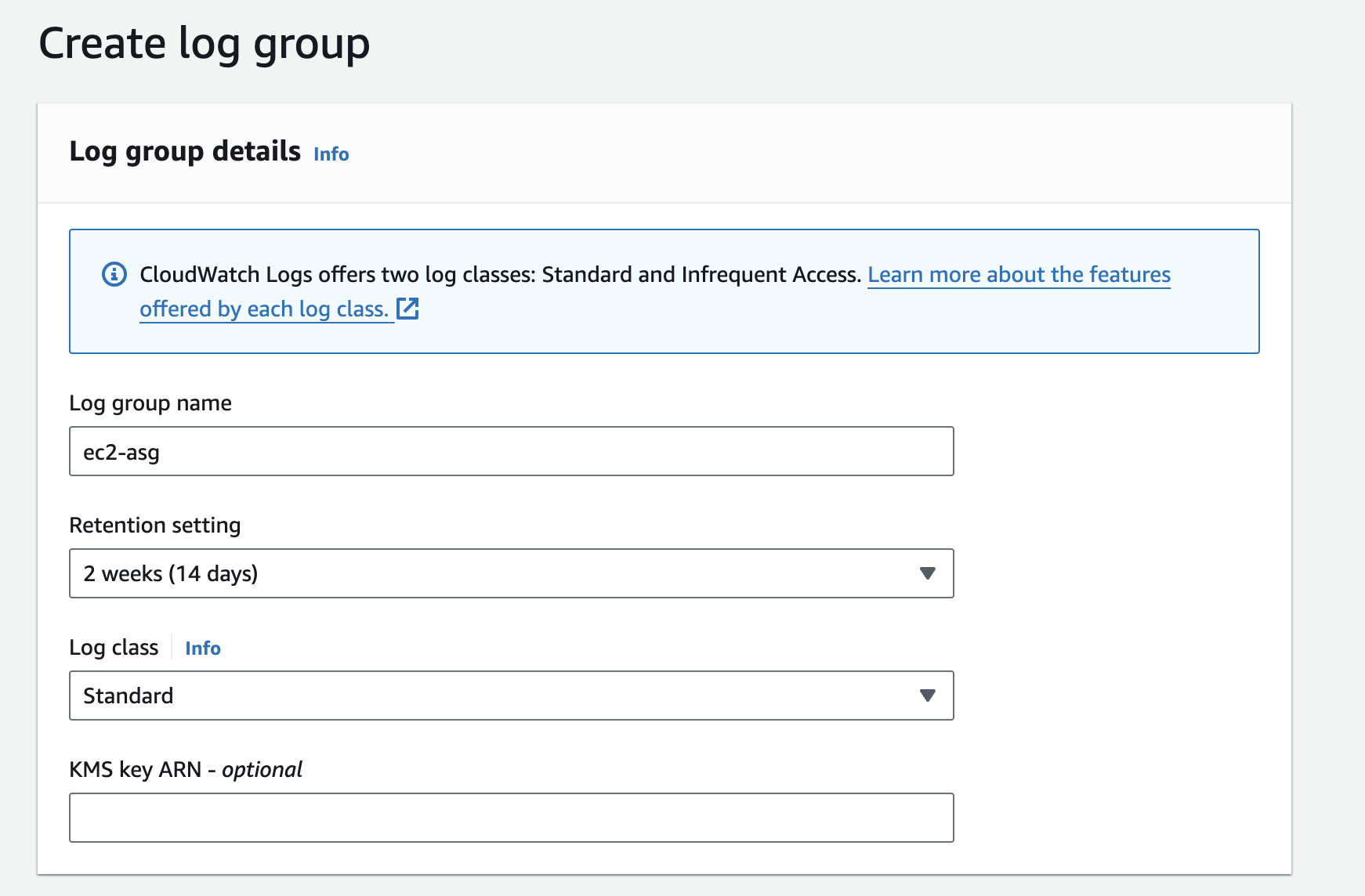This screenshot has height=896, width=1365.
Task: Focus the Log group name field containing ec2-asg
Action: (511, 451)
